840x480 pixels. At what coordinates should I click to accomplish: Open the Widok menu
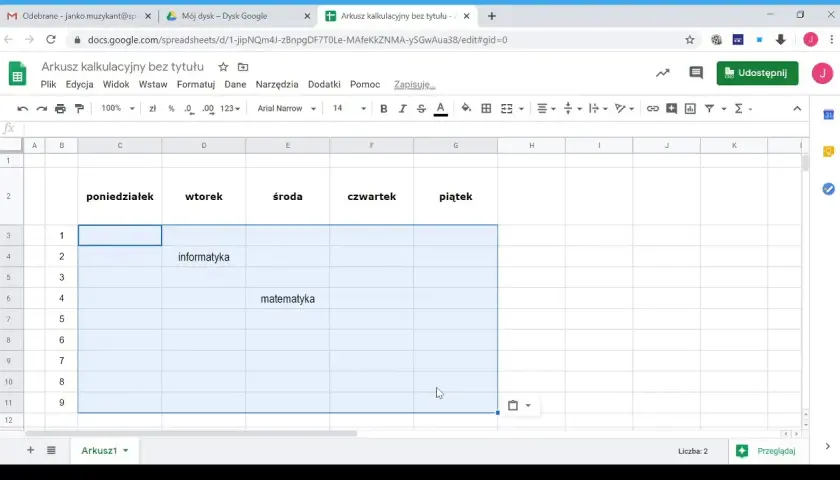pyautogui.click(x=116, y=85)
